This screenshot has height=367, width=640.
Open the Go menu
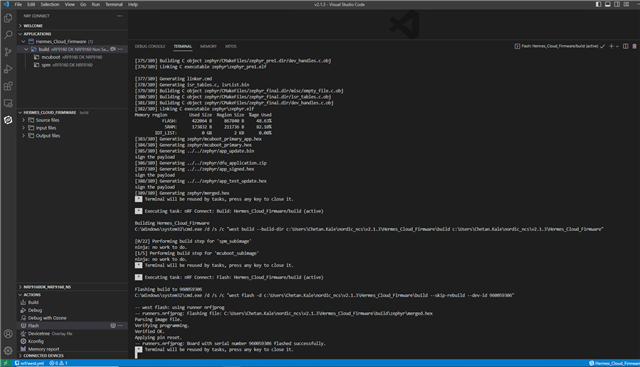click(83, 4)
